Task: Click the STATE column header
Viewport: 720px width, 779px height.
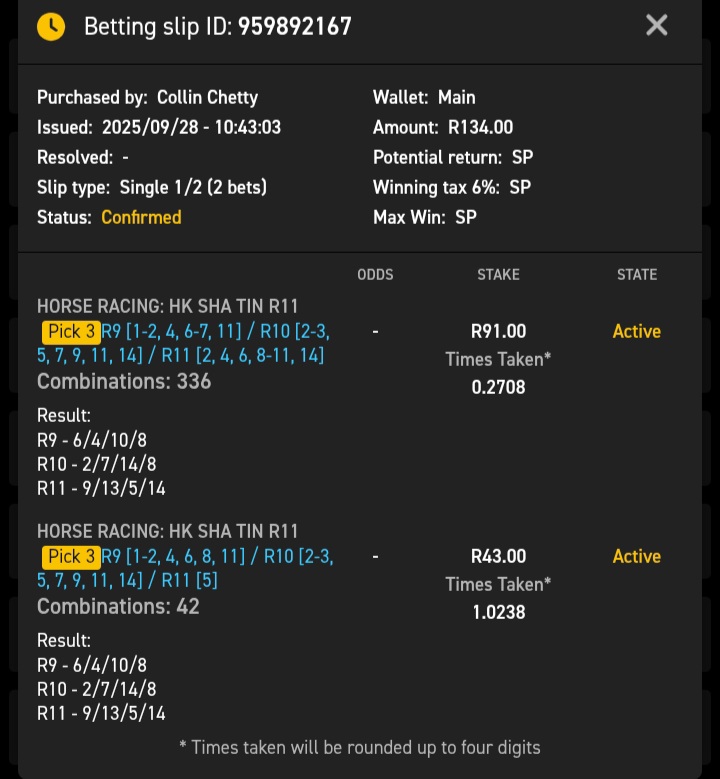Action: (x=637, y=274)
